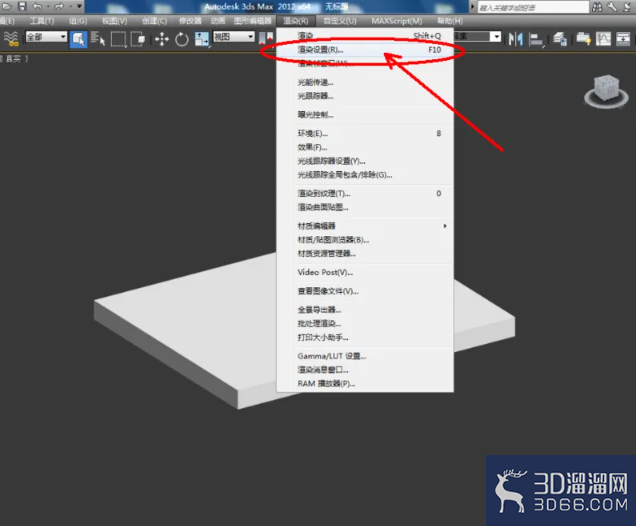Image resolution: width=636 pixels, height=526 pixels.
Task: Open the Manage Layers icon
Action: pyautogui.click(x=560, y=39)
